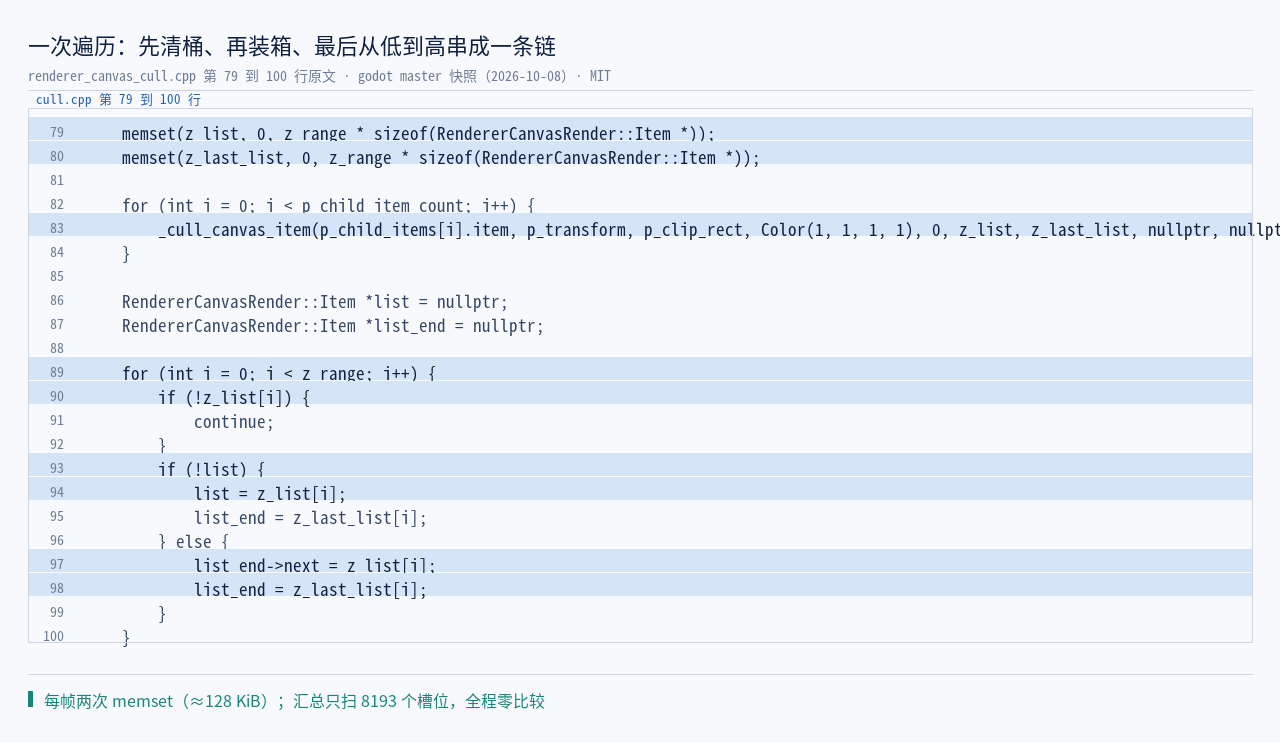Click line number 85
1280x742 pixels.
tap(56, 277)
